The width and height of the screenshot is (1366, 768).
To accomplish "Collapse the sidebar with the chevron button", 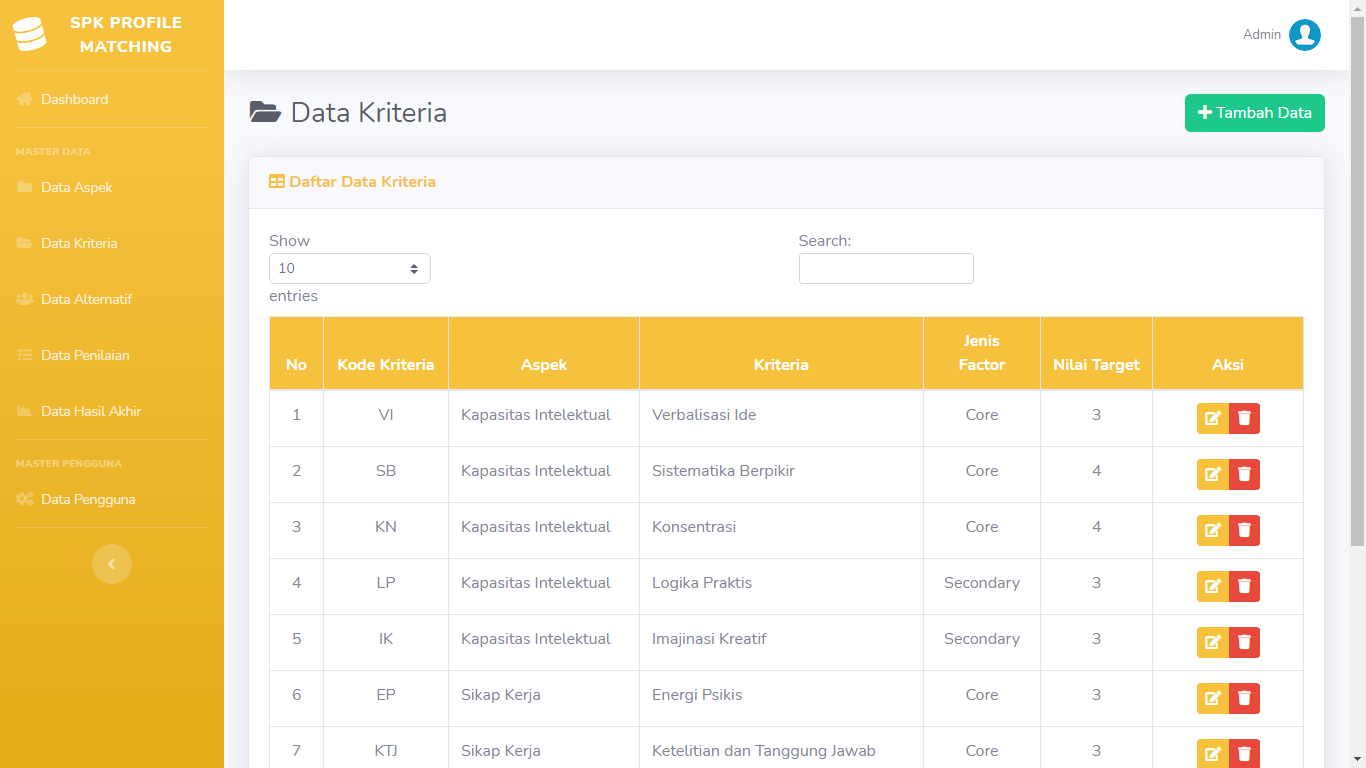I will pos(112,564).
